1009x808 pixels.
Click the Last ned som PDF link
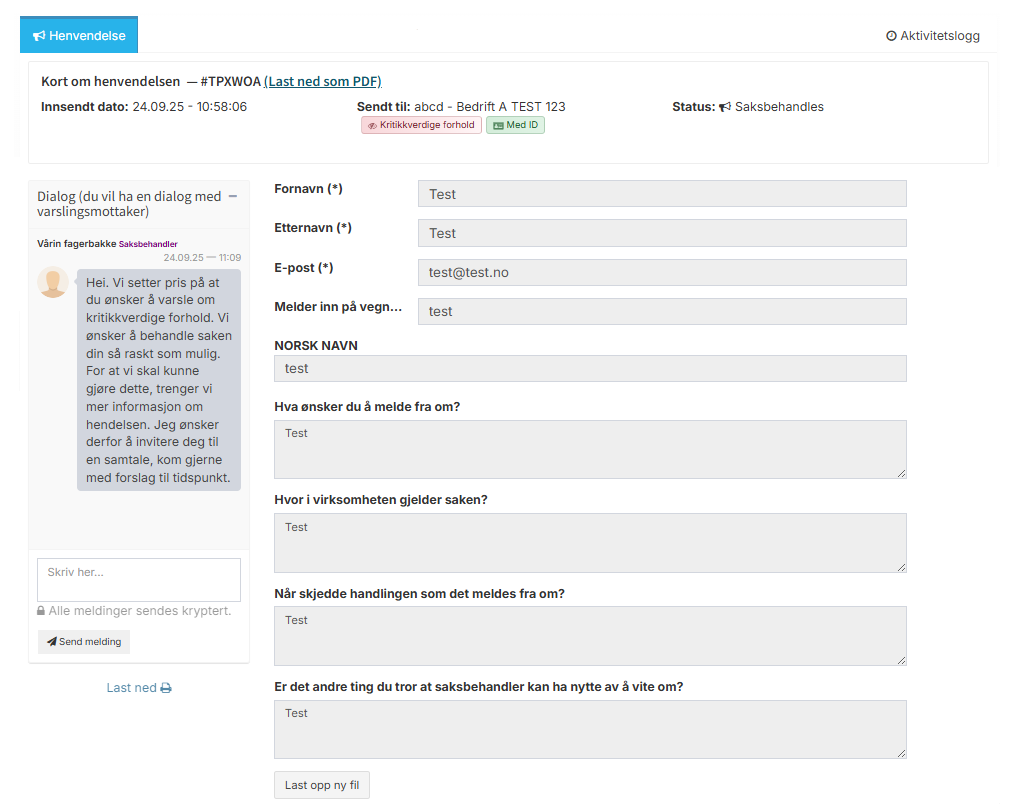click(322, 81)
